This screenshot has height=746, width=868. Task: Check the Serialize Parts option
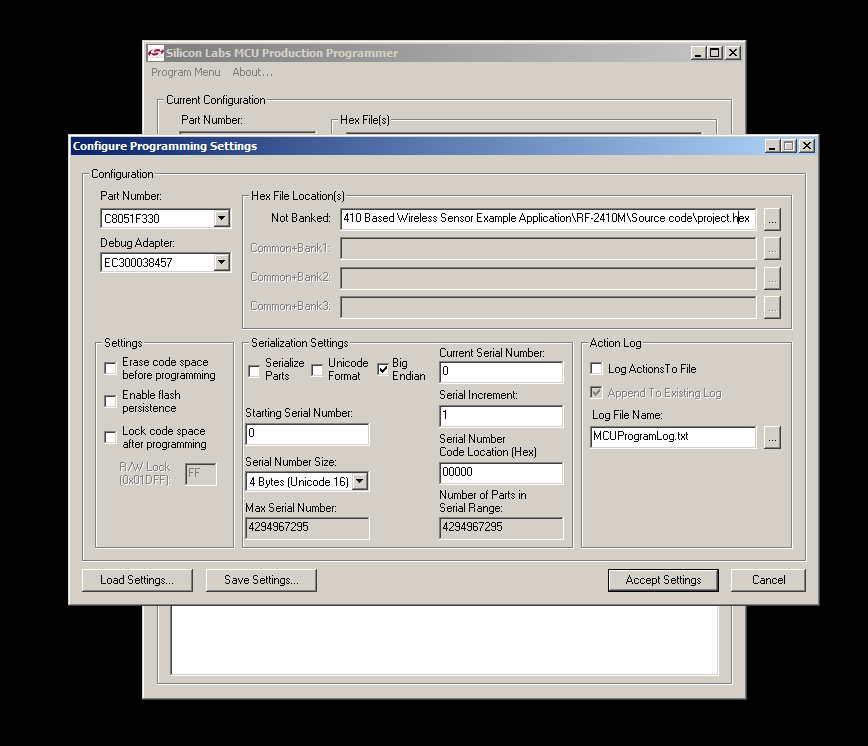pos(254,369)
